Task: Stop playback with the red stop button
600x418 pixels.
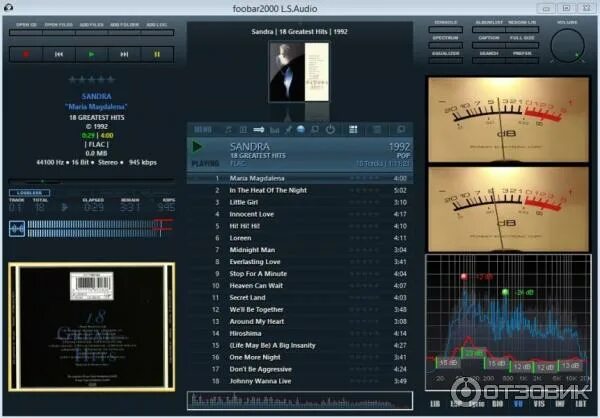Action: pyautogui.click(x=26, y=54)
